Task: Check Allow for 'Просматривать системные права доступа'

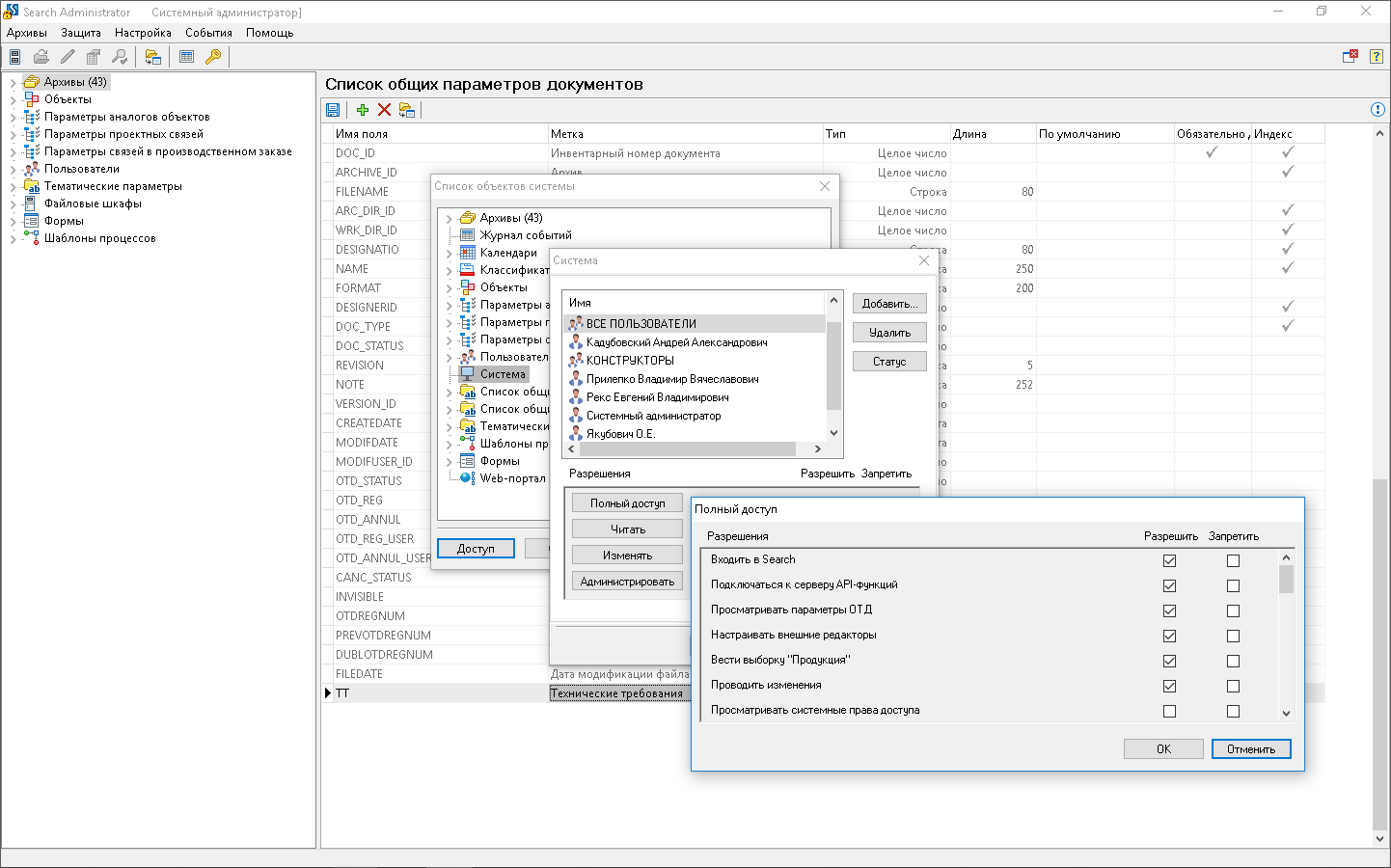Action: point(1169,711)
